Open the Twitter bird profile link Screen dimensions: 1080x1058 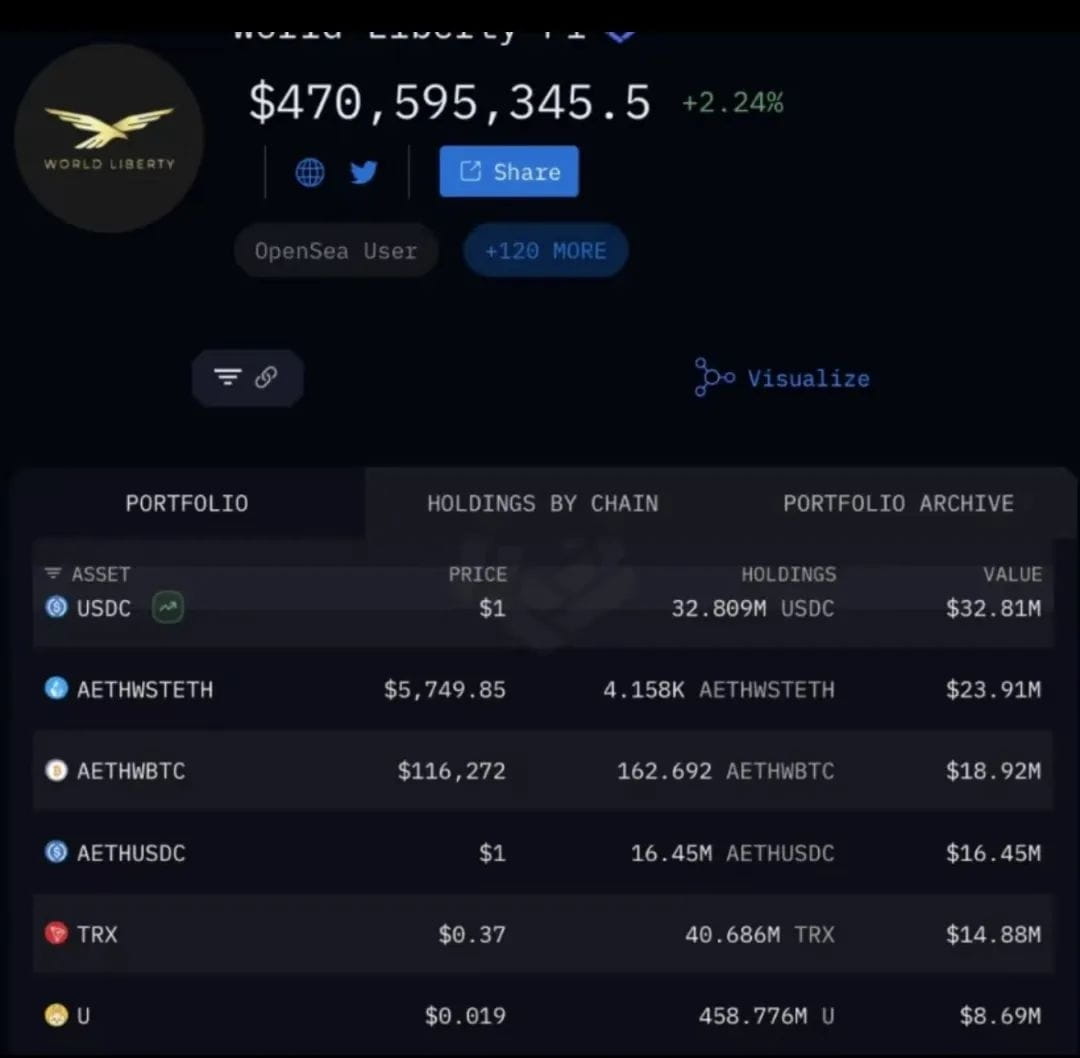pos(364,172)
